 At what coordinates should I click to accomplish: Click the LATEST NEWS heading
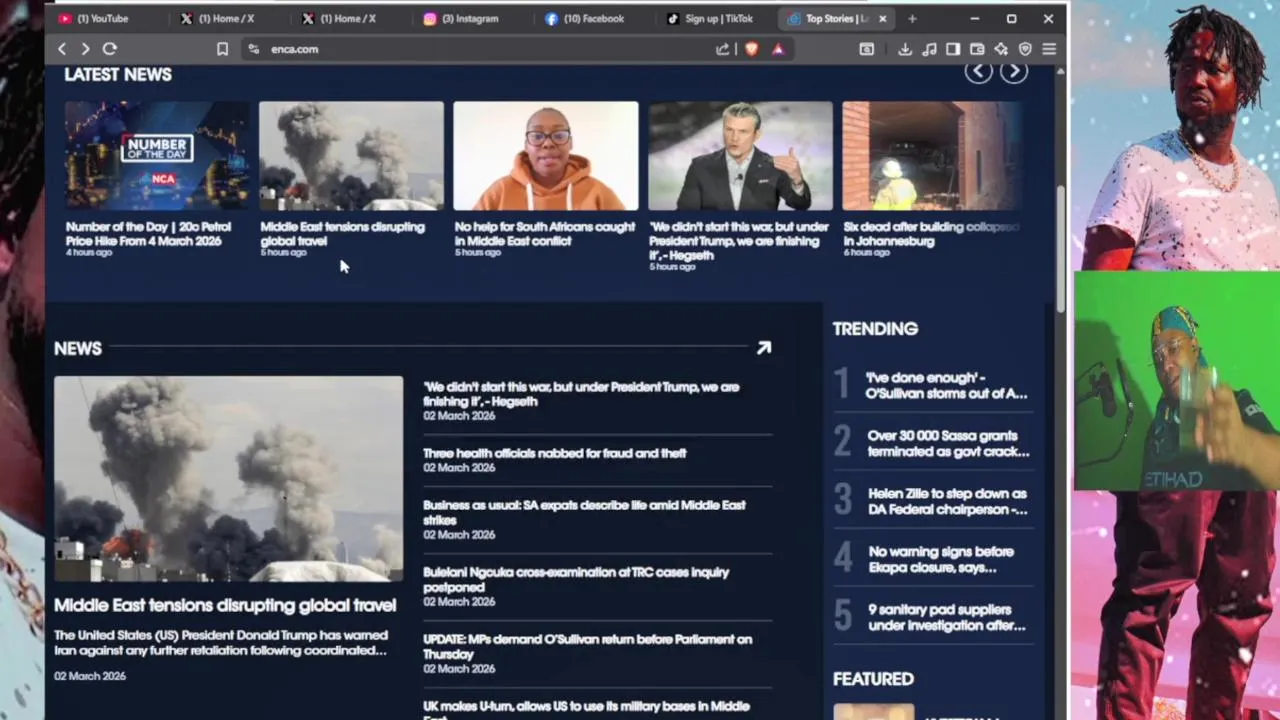(118, 74)
